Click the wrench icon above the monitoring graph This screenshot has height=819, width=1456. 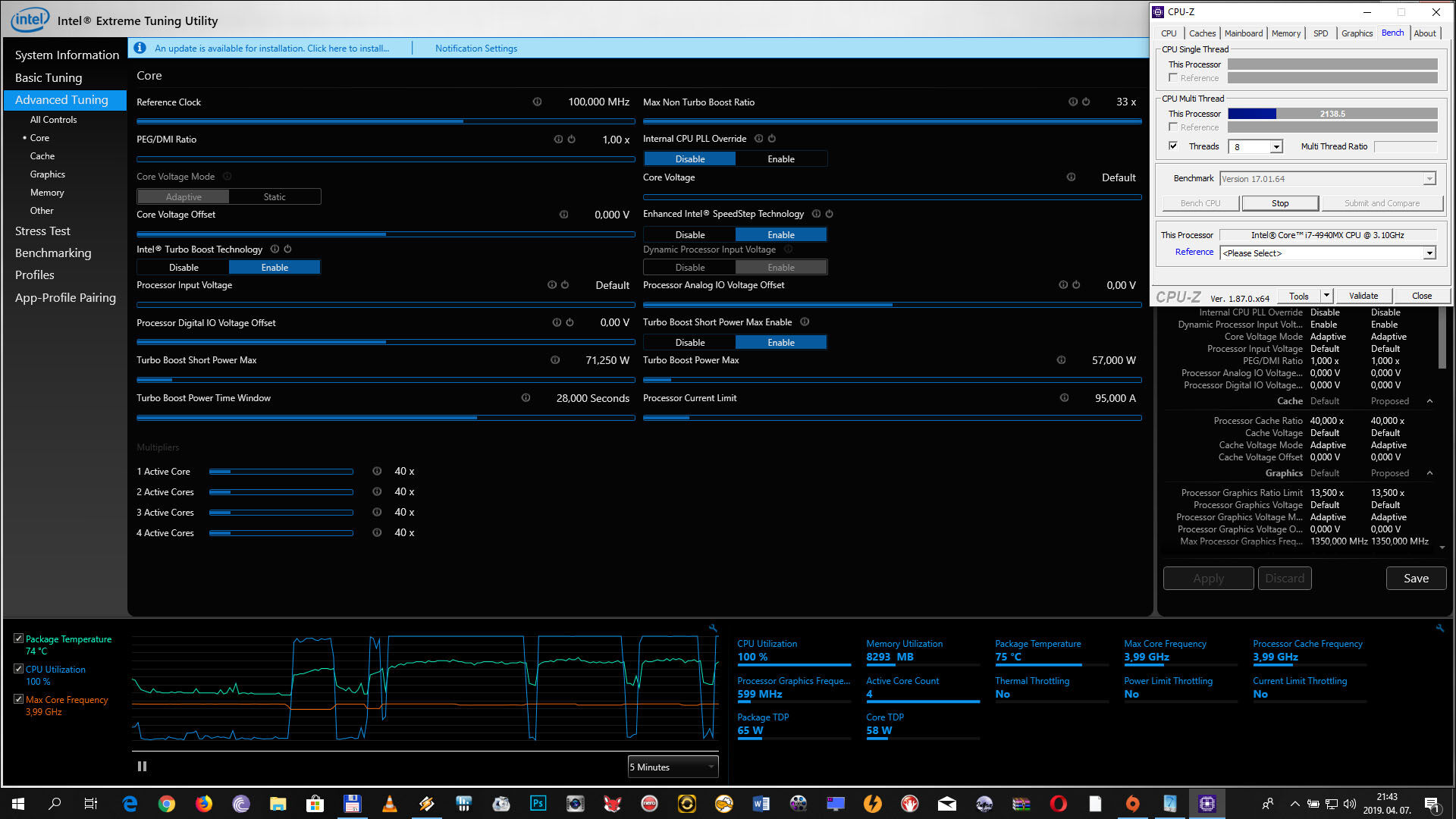click(713, 628)
